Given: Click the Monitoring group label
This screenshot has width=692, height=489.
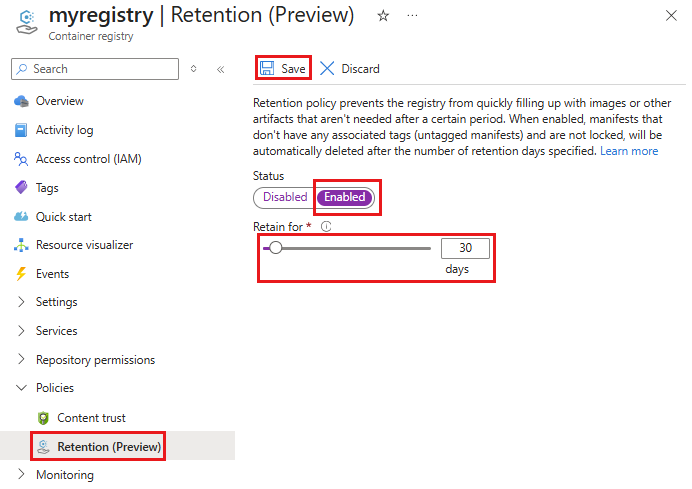Looking at the screenshot, I should [65, 475].
